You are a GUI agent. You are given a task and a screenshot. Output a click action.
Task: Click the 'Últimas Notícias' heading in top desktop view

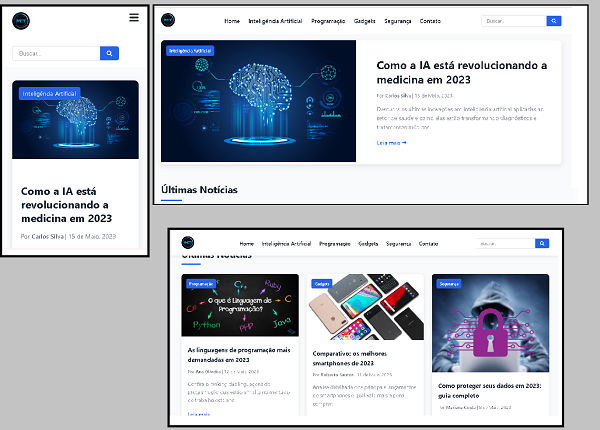tap(199, 190)
